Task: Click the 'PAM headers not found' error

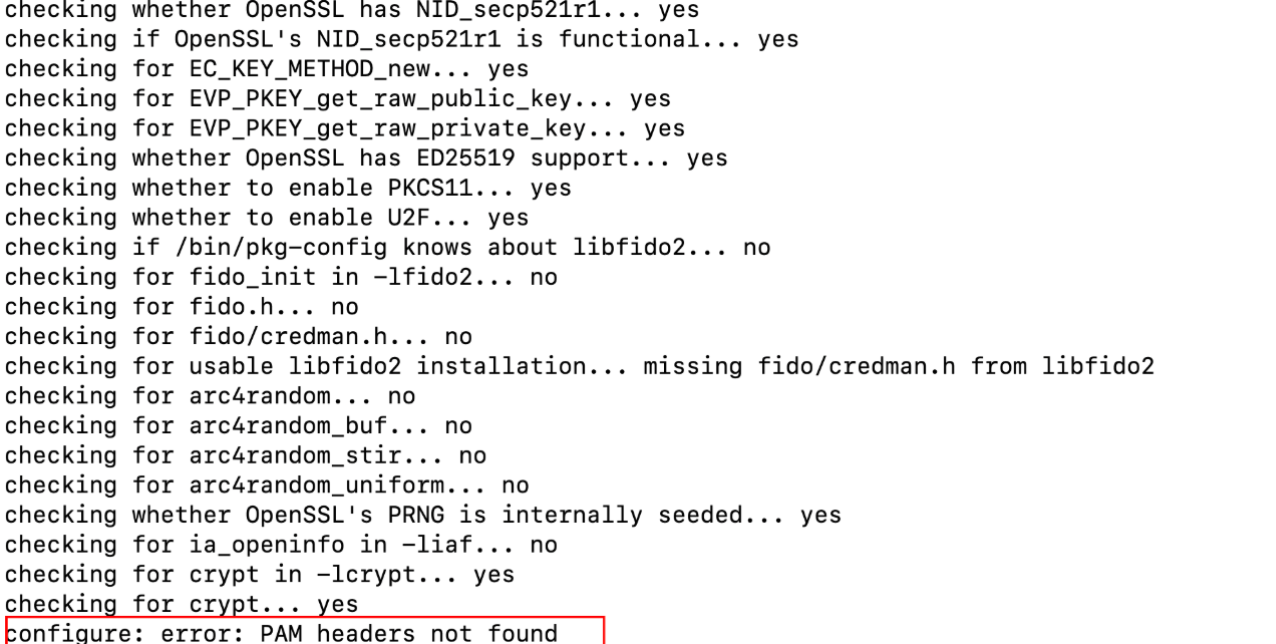Action: [x=408, y=633]
